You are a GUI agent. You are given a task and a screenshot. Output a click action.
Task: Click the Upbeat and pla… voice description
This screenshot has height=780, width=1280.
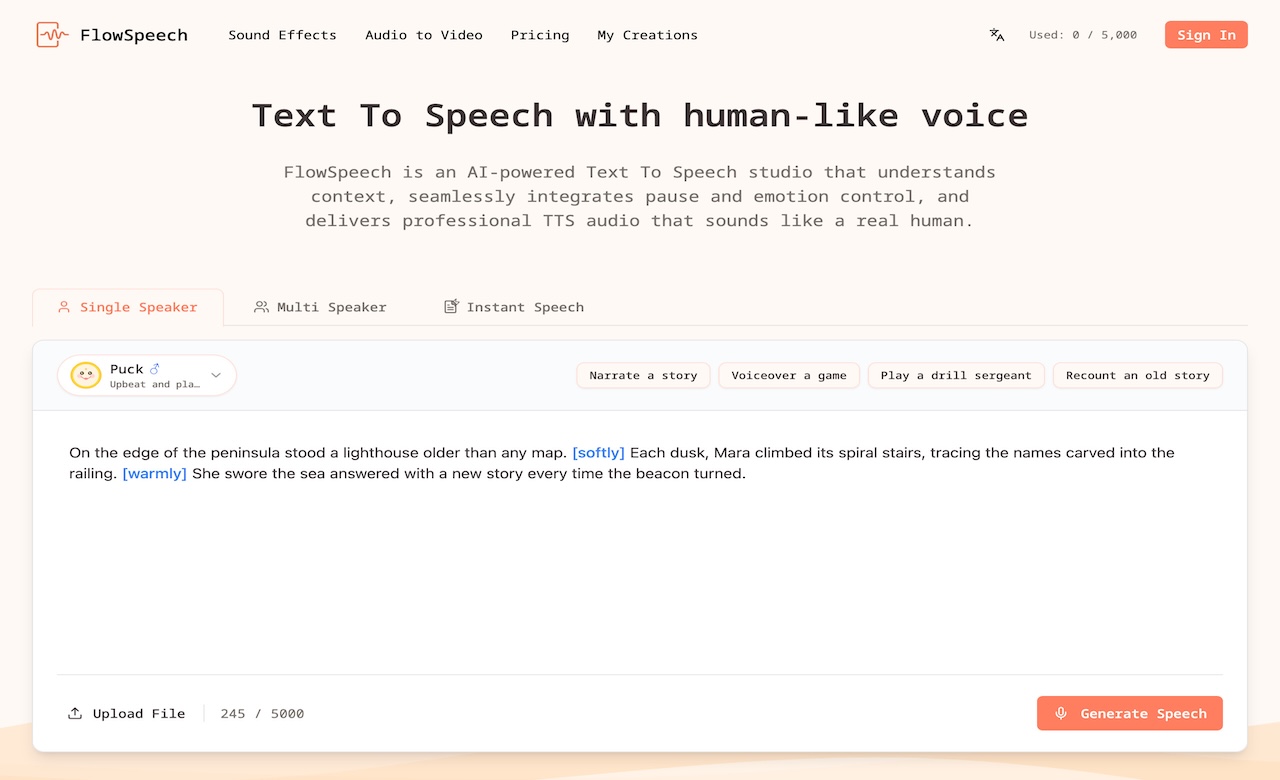tap(155, 385)
